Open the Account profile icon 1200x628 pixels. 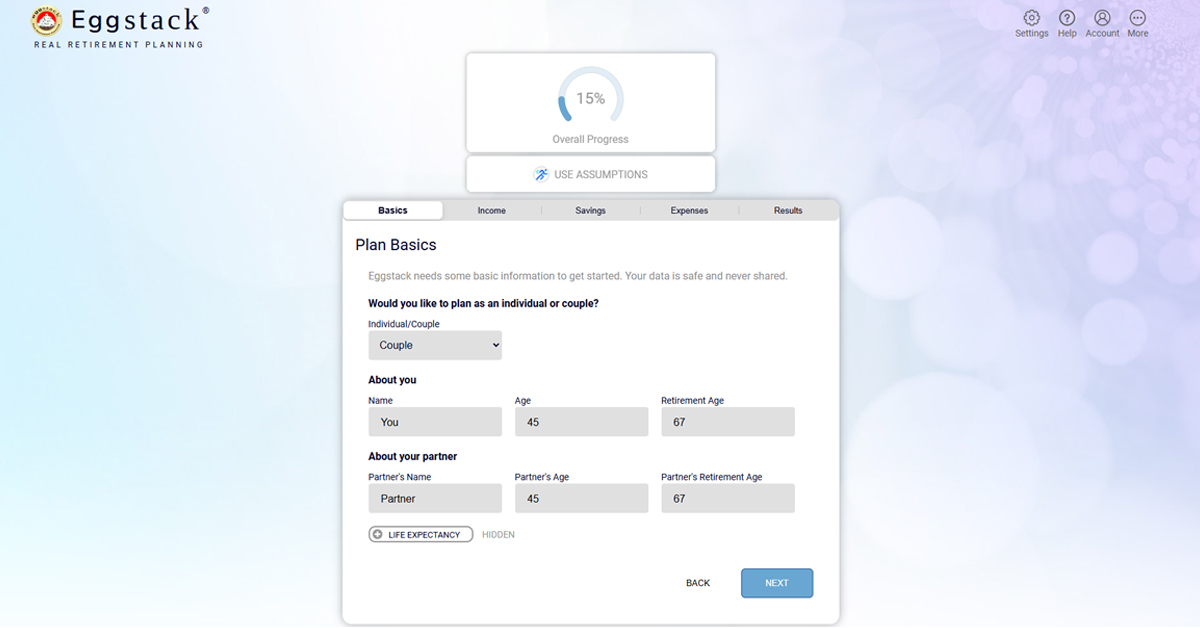pyautogui.click(x=1102, y=18)
